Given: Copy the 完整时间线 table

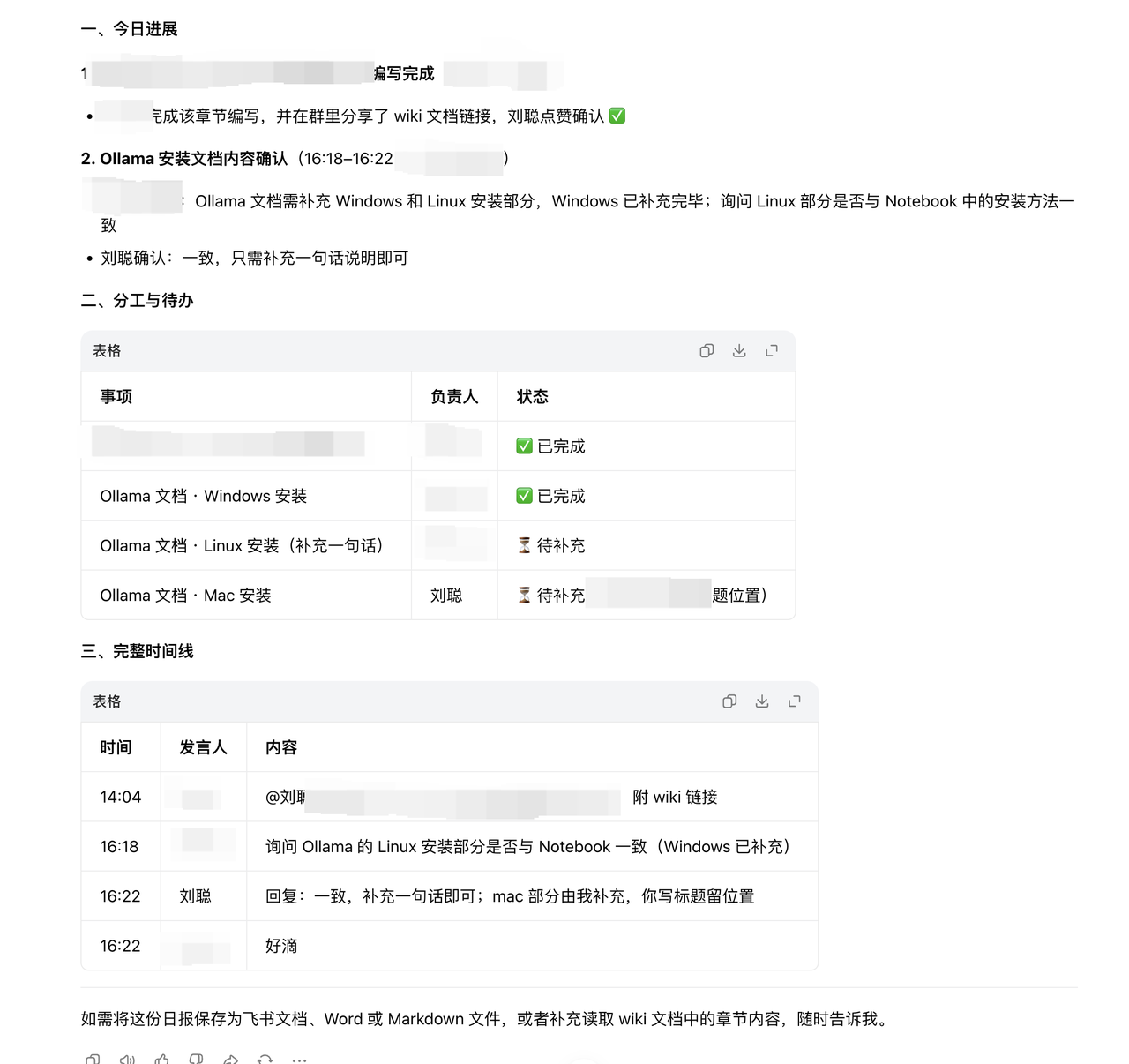Looking at the screenshot, I should pos(729,701).
